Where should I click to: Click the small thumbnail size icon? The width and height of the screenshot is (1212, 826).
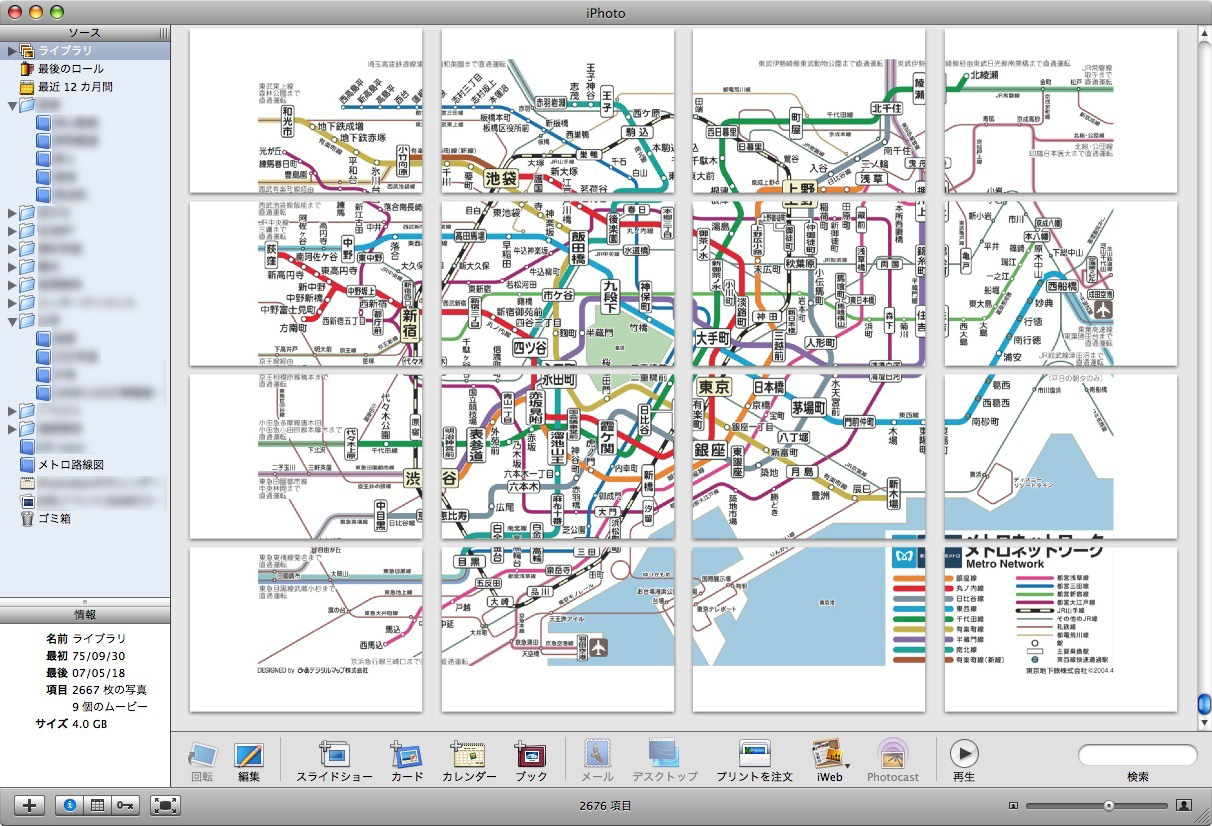(1013, 805)
